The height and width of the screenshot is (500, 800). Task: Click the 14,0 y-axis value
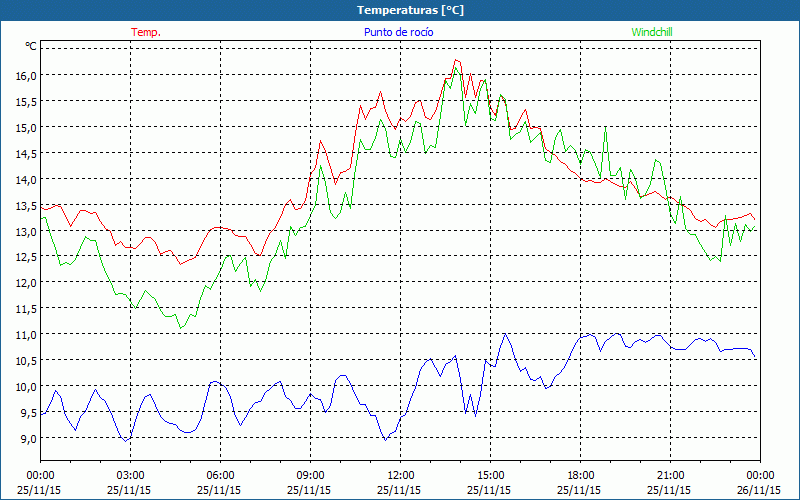click(27, 180)
